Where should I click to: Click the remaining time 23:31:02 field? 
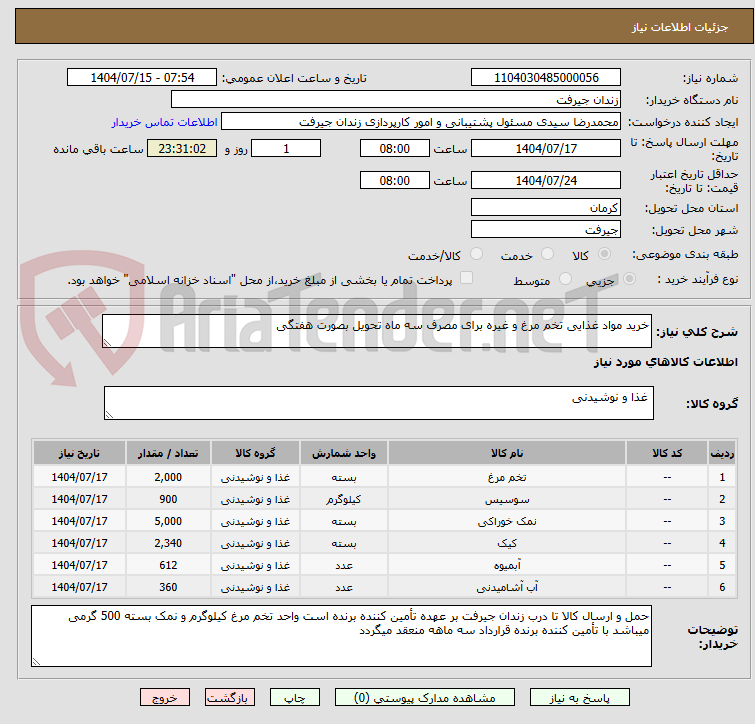click(182, 148)
